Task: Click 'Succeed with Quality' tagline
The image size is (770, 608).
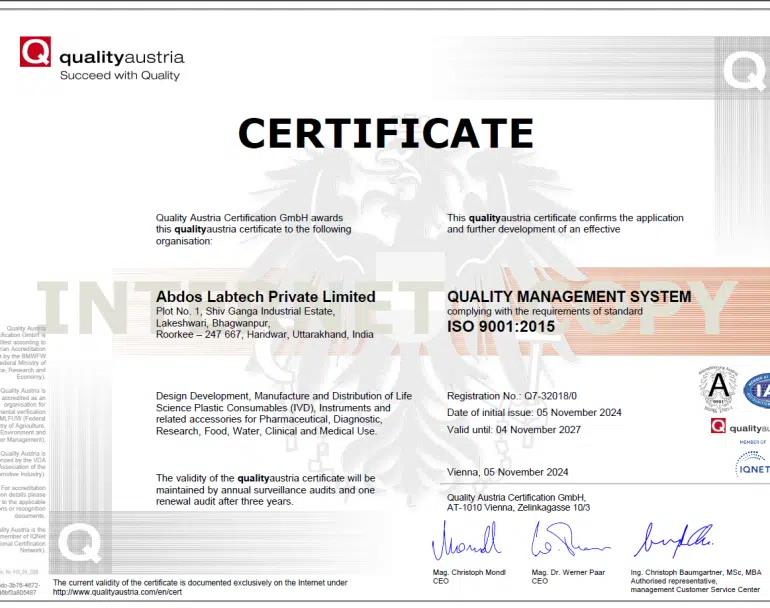Action: (x=120, y=76)
